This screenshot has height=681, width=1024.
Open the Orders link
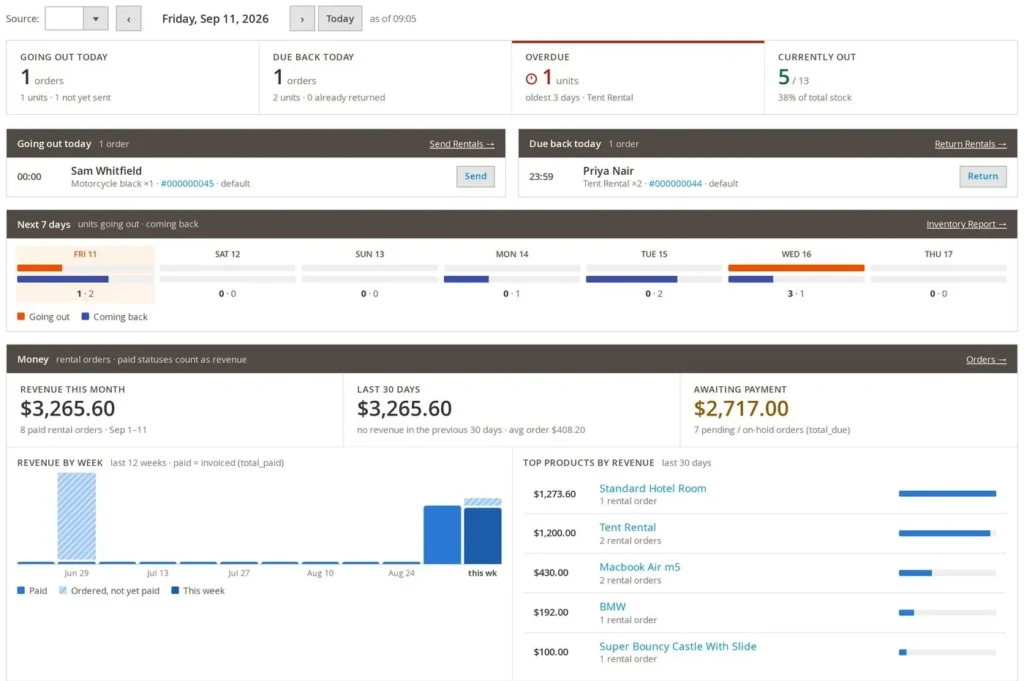coord(986,360)
